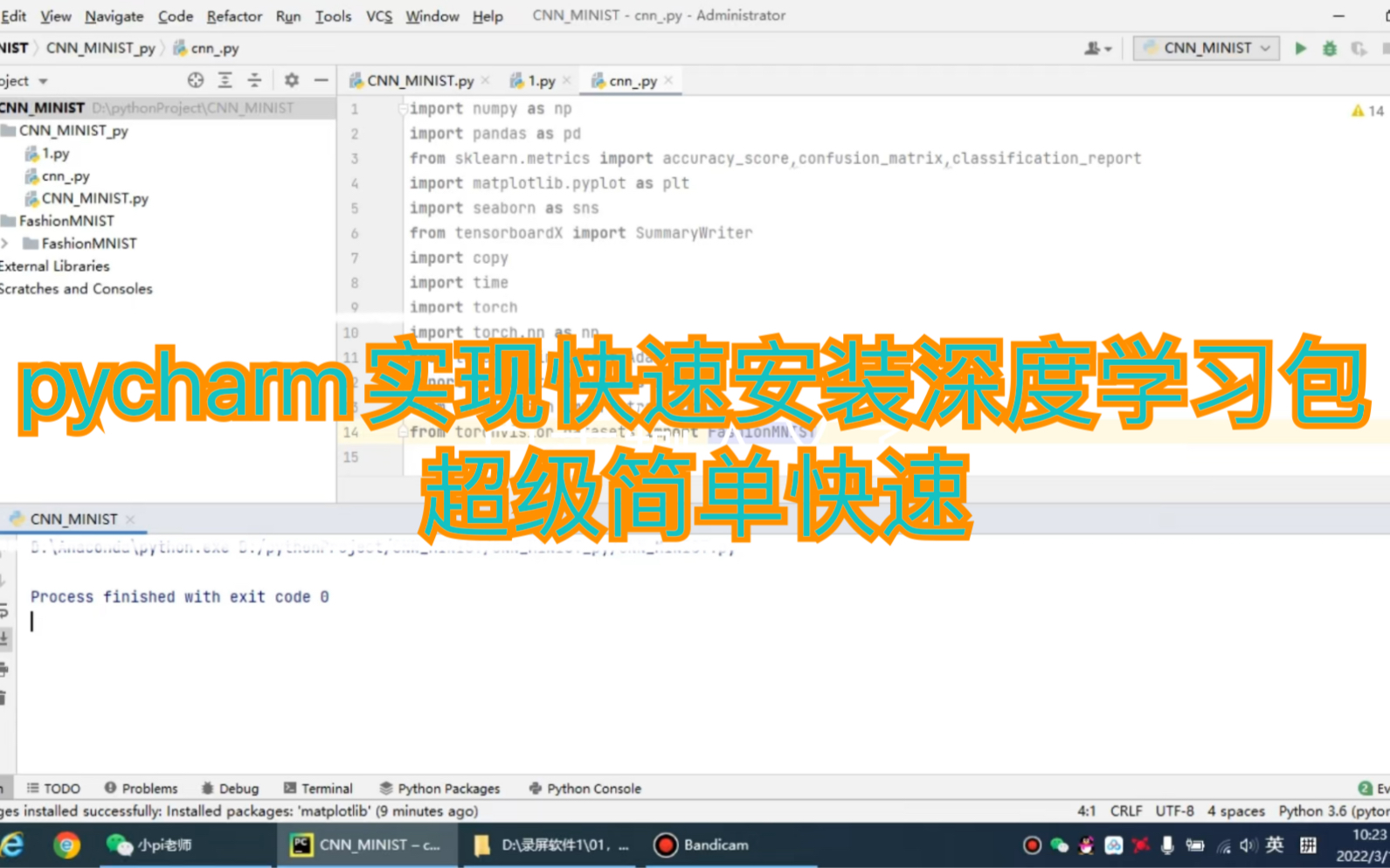Screen dimensions: 1390x868
Task: Go to caret position 4:1 in status bar
Action: click(1087, 811)
